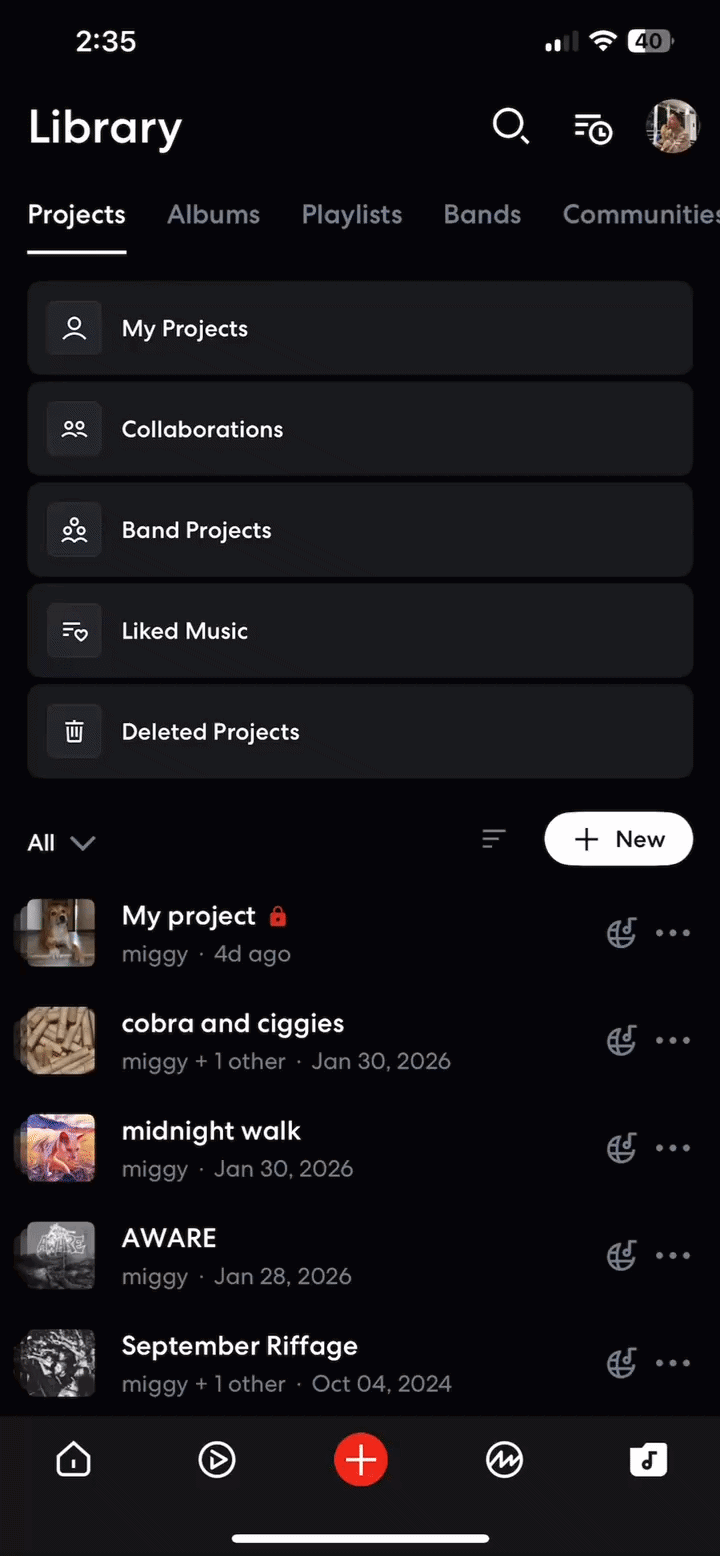Tap the red plus create button
720x1556 pixels.
[x=361, y=1460]
